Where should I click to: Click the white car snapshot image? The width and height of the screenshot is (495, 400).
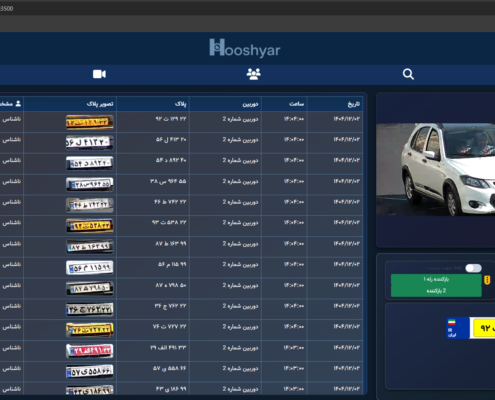coord(436,169)
